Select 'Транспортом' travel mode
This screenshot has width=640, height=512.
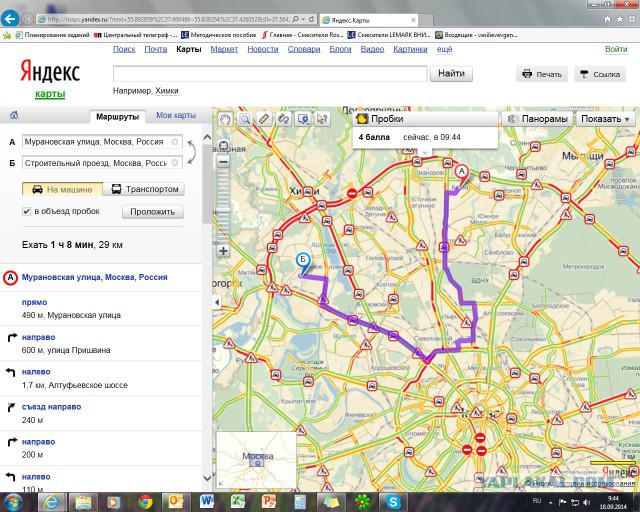click(144, 189)
